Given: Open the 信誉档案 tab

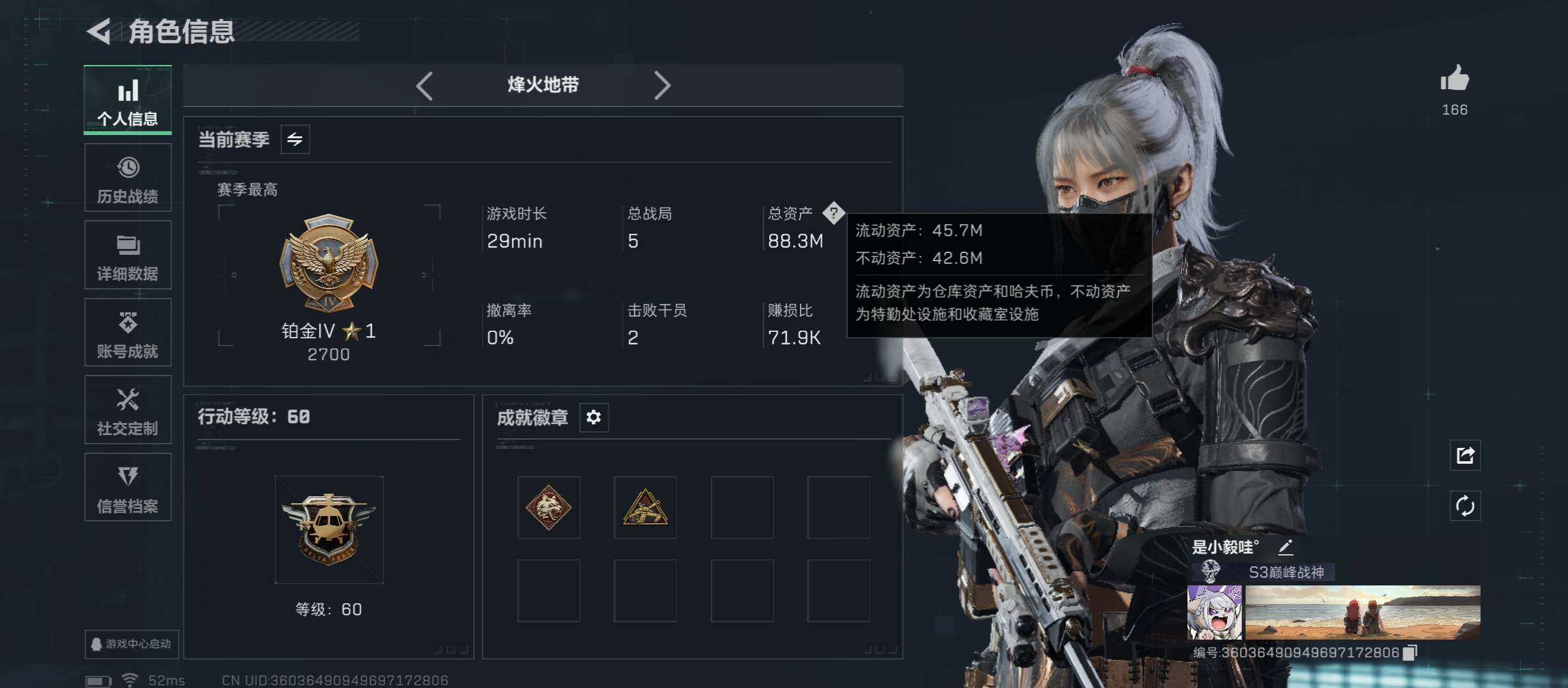Looking at the screenshot, I should pos(127,487).
